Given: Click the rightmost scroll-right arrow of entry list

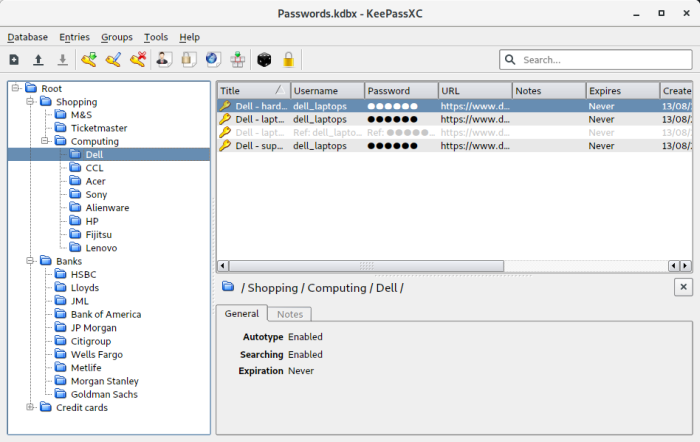Looking at the screenshot, I should [x=685, y=266].
